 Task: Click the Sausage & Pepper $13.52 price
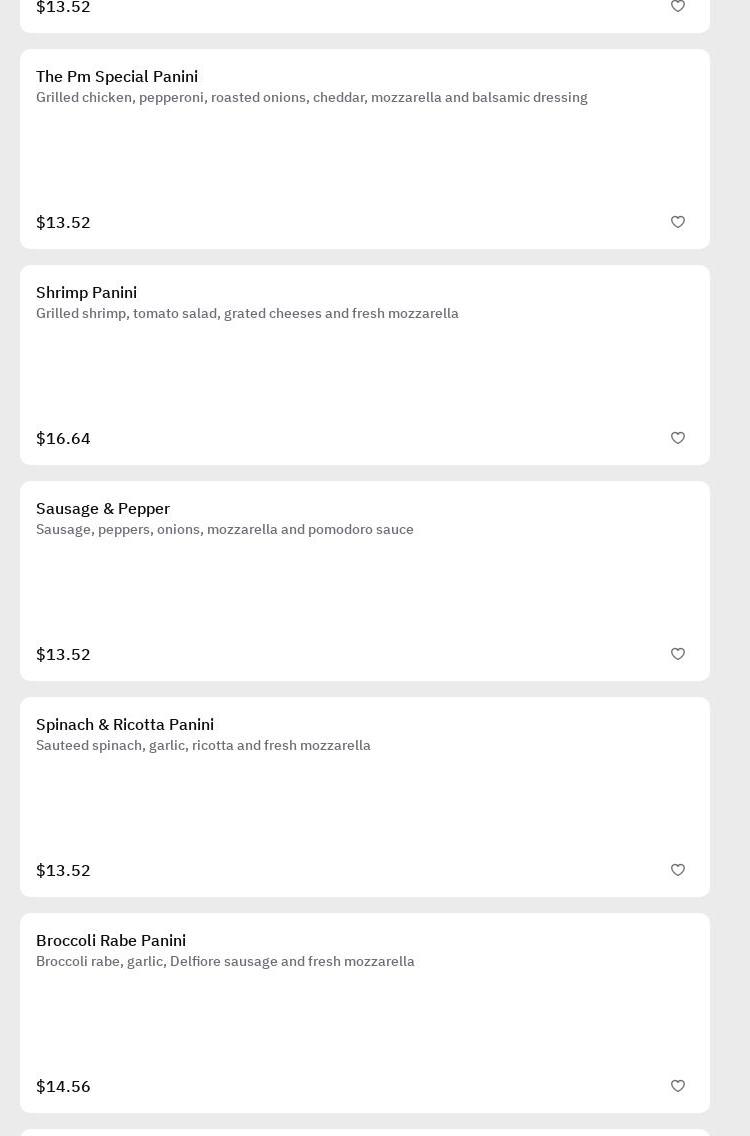[x=63, y=655]
